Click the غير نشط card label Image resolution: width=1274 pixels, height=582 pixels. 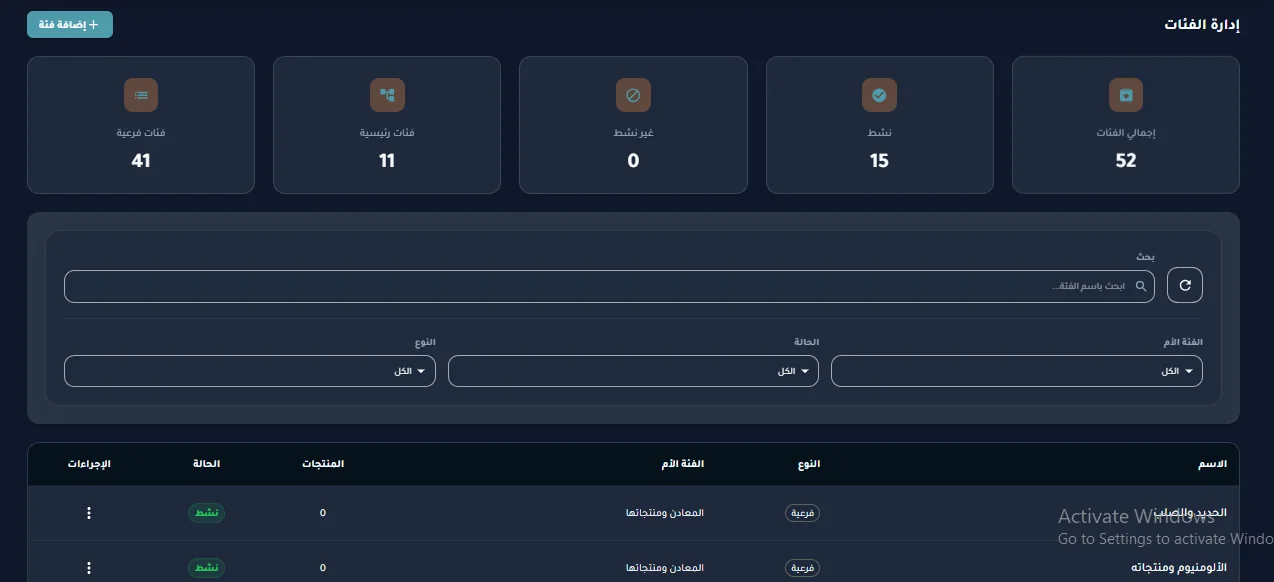[633, 133]
